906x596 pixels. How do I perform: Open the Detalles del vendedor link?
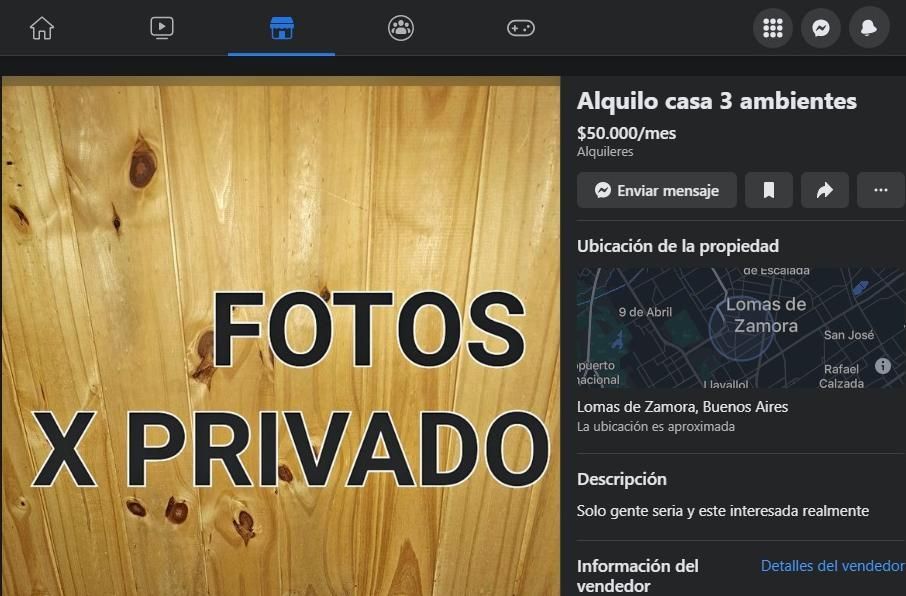[x=832, y=566]
